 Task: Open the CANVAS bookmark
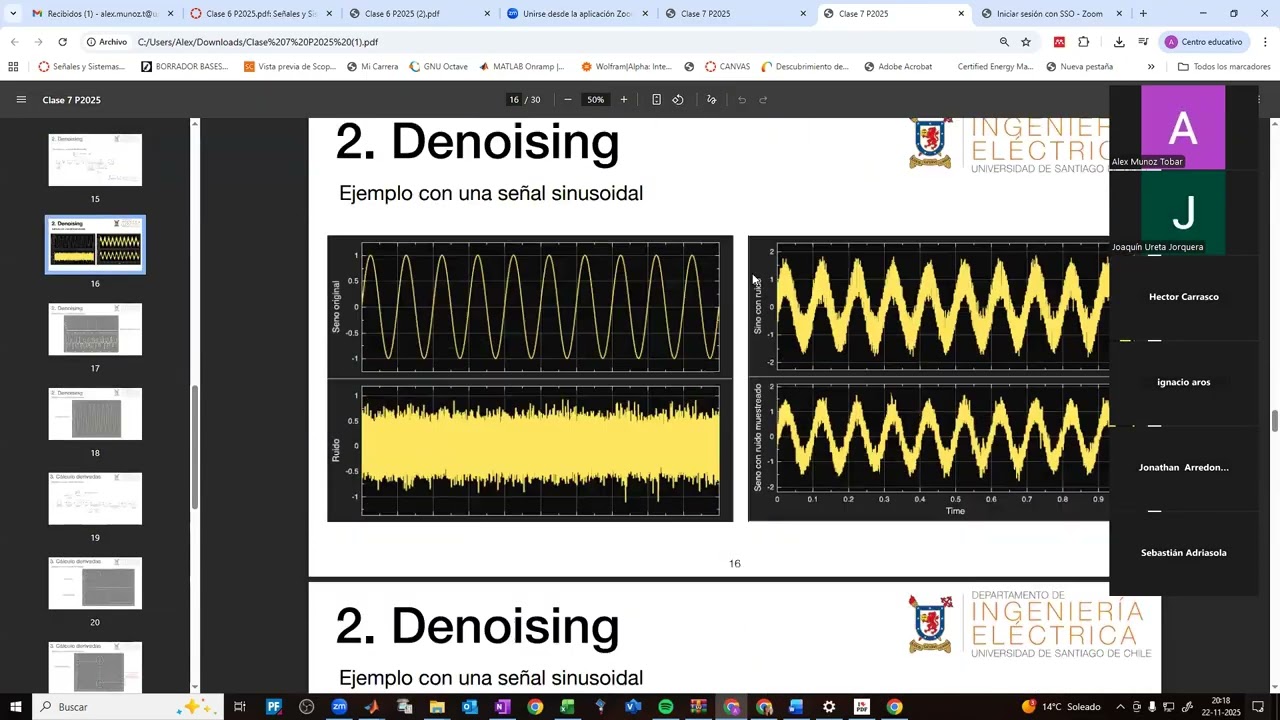coord(727,67)
